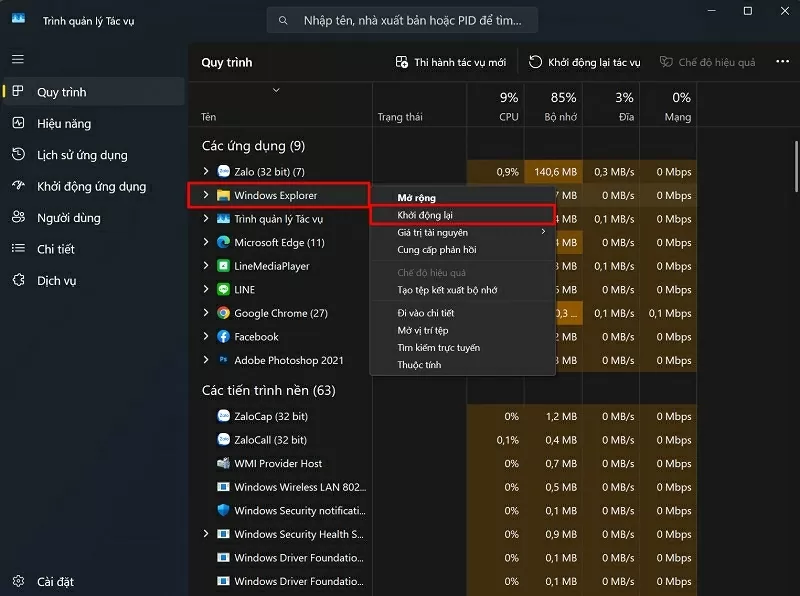This screenshot has width=800, height=596.
Task: Open Lịch sử ứng dụng history page
Action: coord(82,155)
